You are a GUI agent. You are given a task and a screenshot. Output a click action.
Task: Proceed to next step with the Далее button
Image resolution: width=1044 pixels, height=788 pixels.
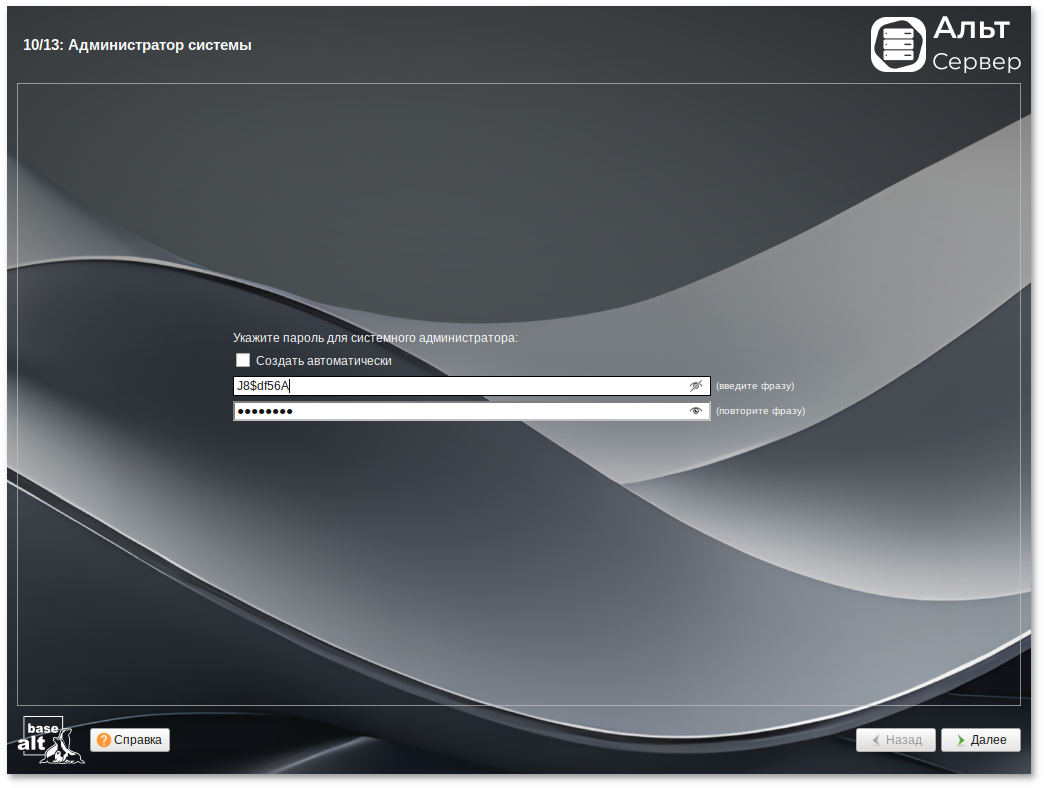(981, 740)
